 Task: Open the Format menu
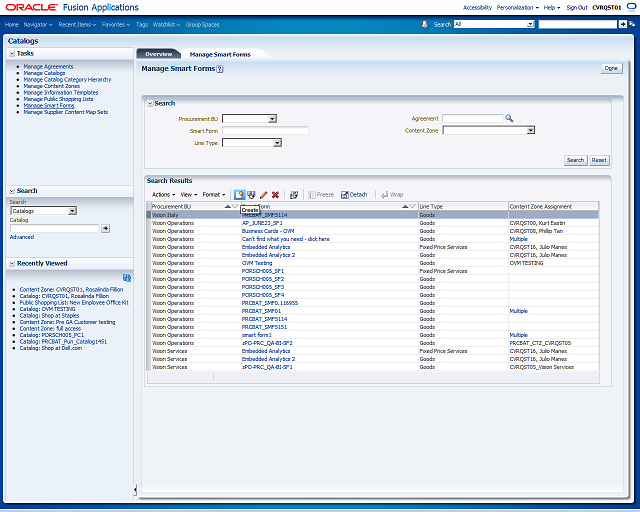(213, 195)
